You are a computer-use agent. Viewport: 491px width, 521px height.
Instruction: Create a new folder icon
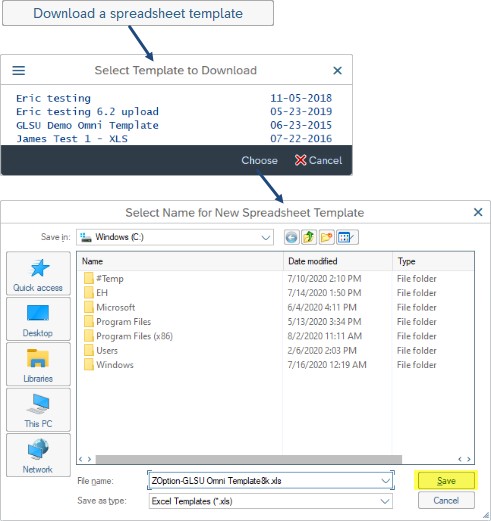tap(326, 237)
